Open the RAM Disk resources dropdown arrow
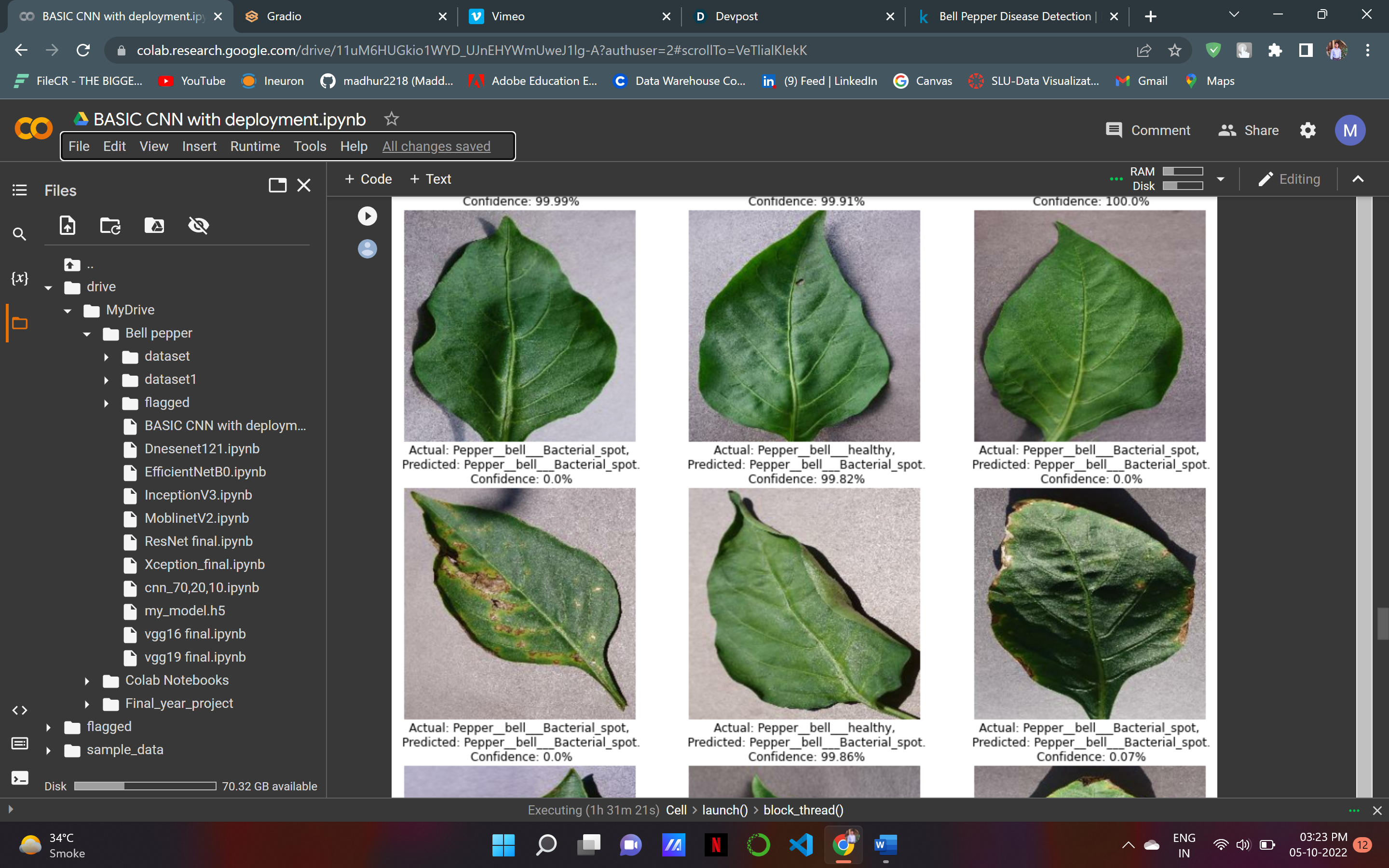 coord(1220,179)
